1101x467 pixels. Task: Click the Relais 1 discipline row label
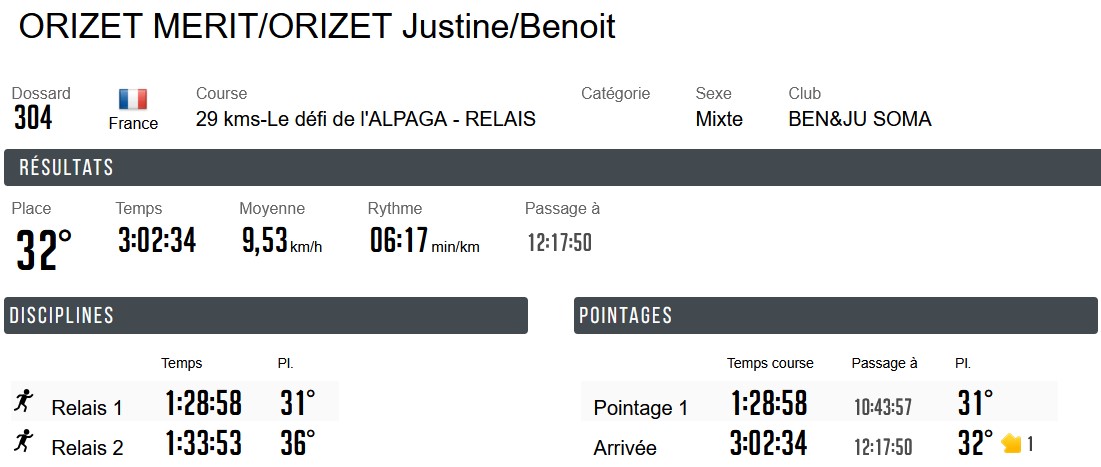tap(87, 407)
